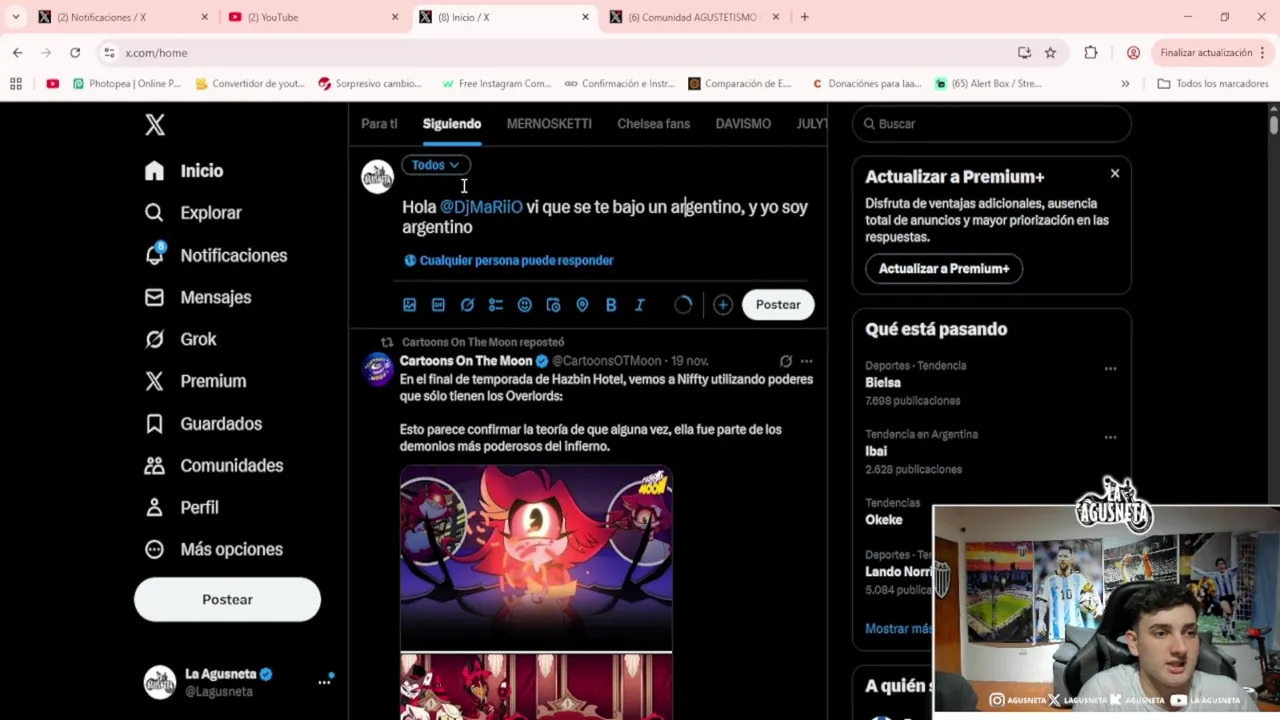
Task: Open Guardados bookmarks
Action: click(203, 423)
